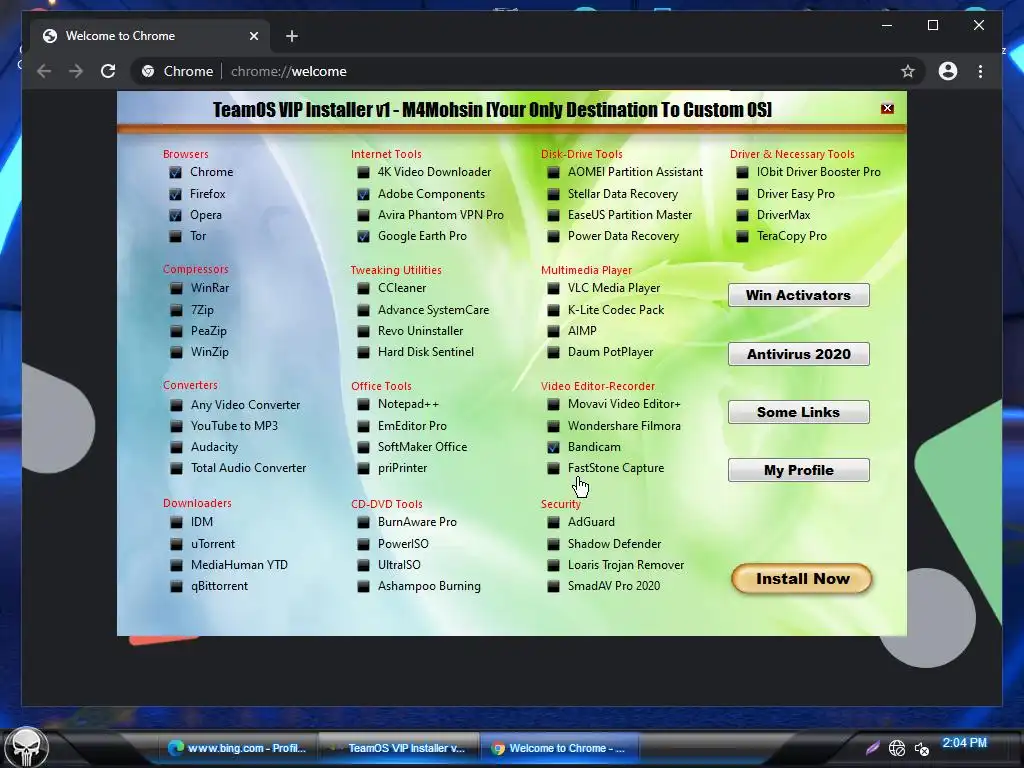Tick VLC Media Player checkbox

point(553,288)
